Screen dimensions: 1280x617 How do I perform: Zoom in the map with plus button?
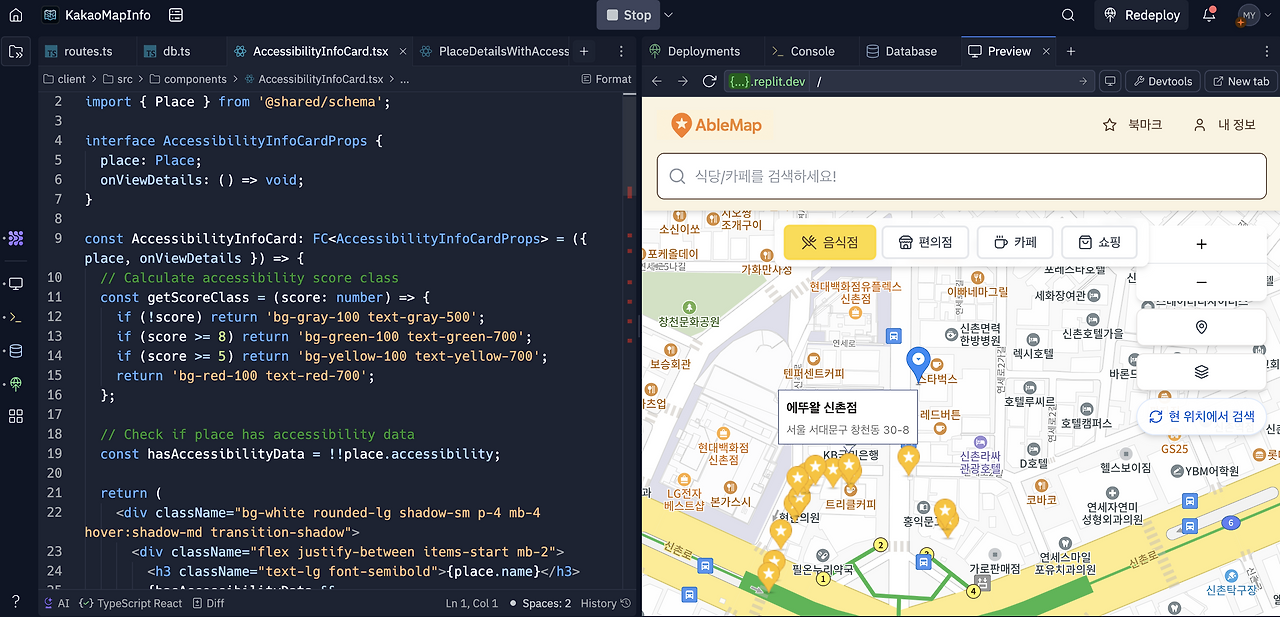click(x=1201, y=244)
